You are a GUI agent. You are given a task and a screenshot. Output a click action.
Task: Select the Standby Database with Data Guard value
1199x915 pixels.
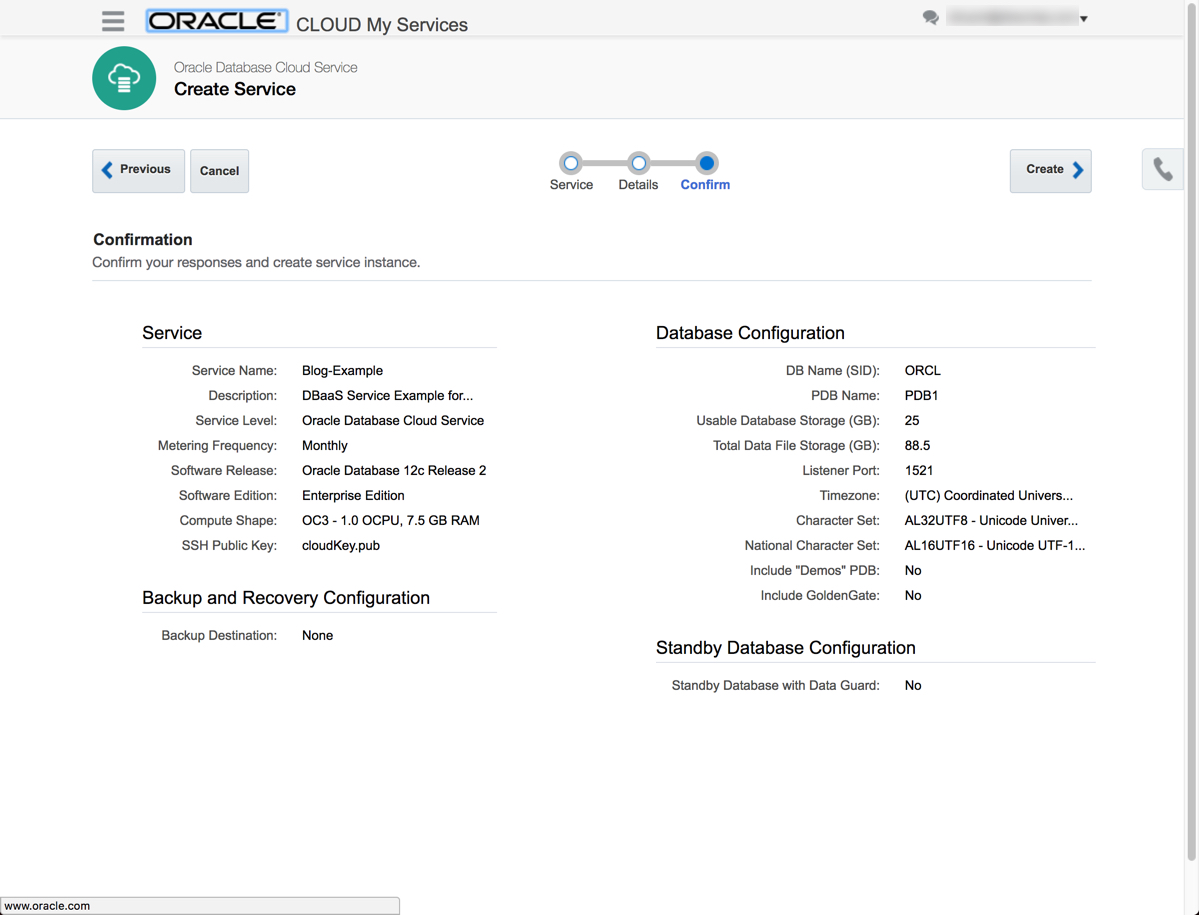[x=913, y=686]
